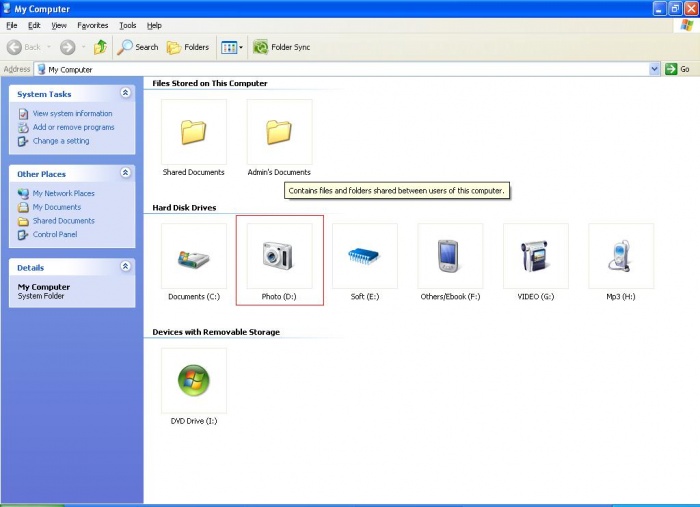This screenshot has width=700, height=507.
Task: Select the Others/Ebook (F:) drive icon
Action: click(x=450, y=257)
